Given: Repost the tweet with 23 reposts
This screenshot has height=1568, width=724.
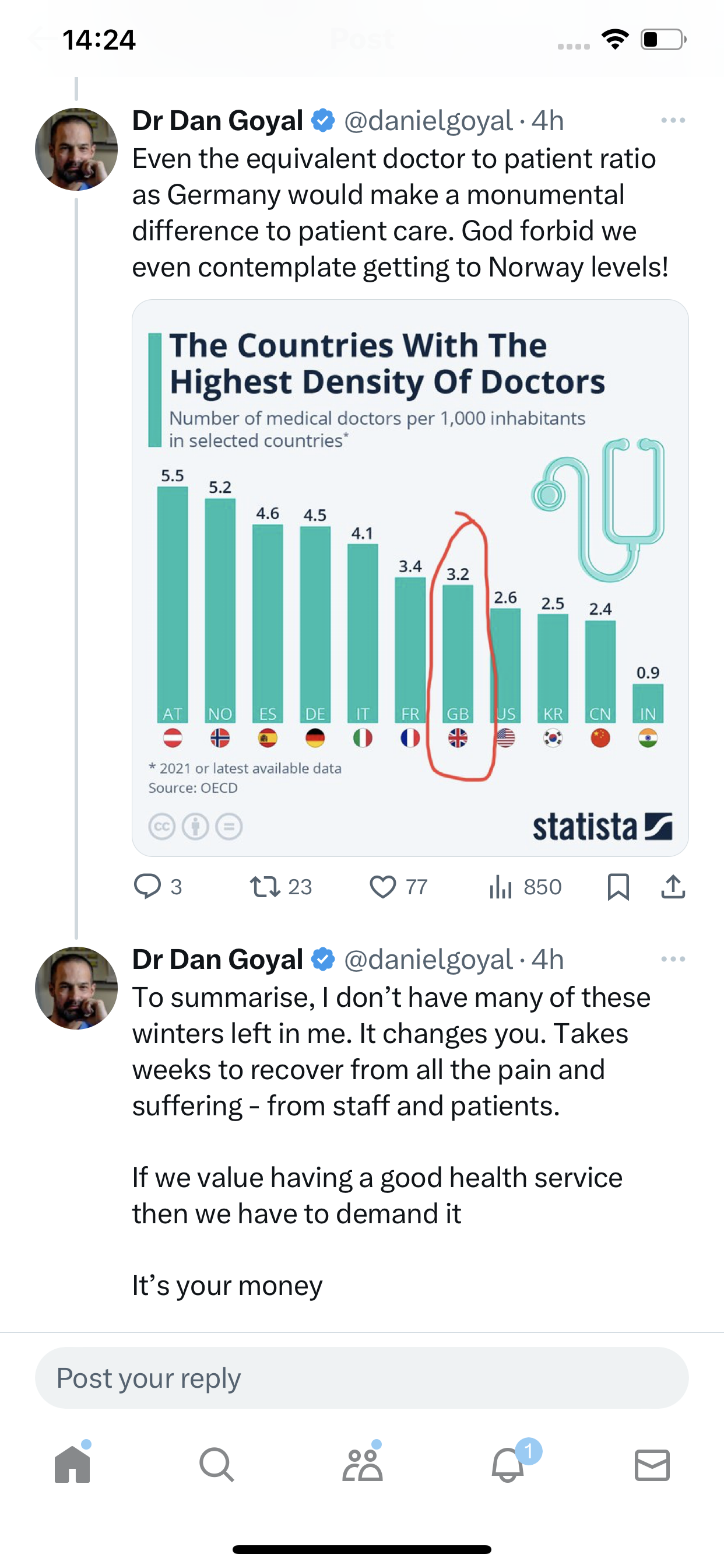Looking at the screenshot, I should tap(280, 886).
